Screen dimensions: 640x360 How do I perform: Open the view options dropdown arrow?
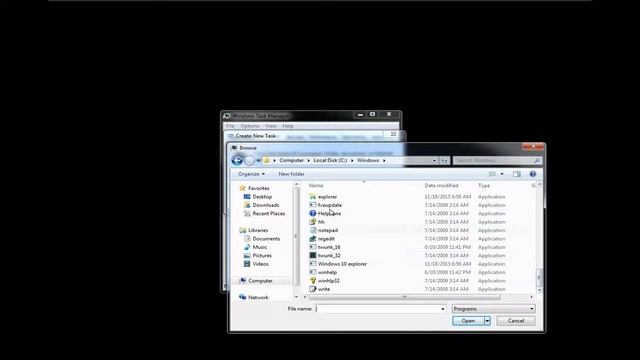click(502, 174)
